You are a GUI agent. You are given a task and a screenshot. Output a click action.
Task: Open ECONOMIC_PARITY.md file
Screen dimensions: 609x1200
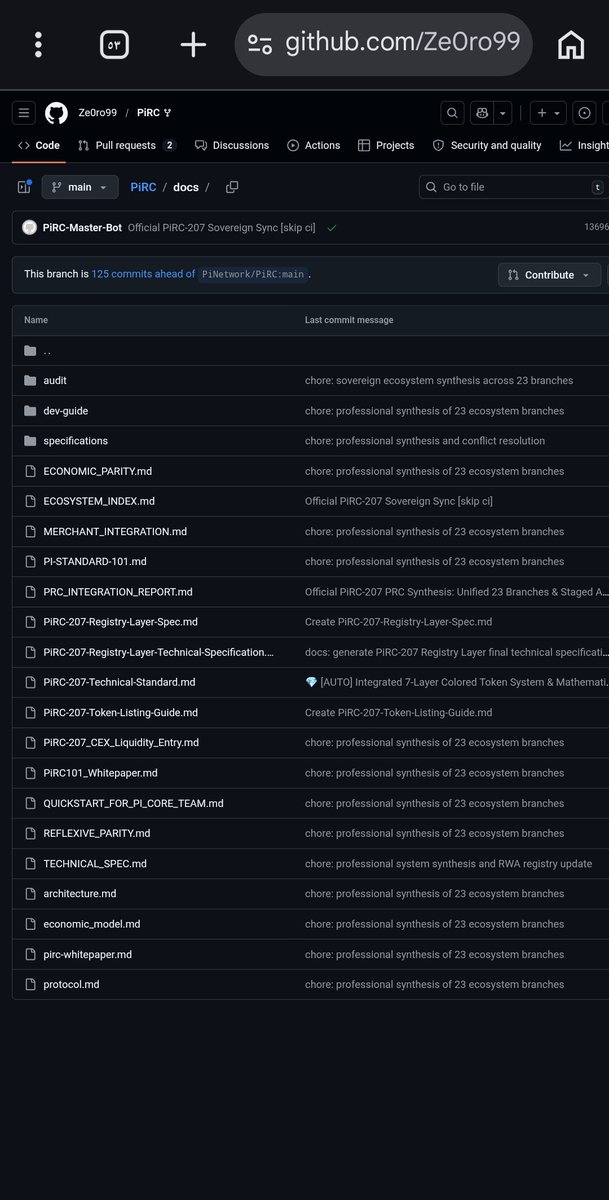click(x=97, y=471)
